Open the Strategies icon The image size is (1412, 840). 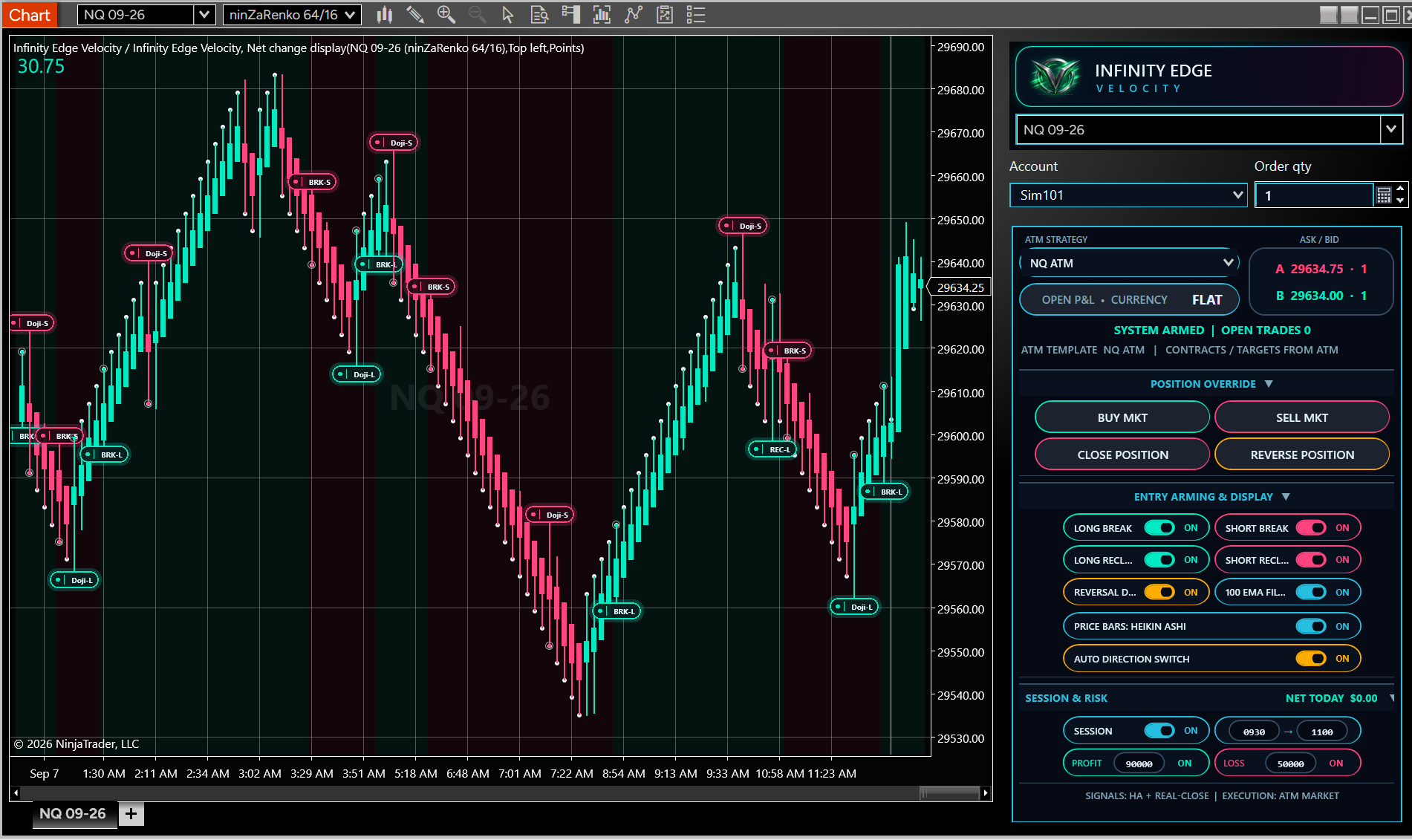(665, 15)
